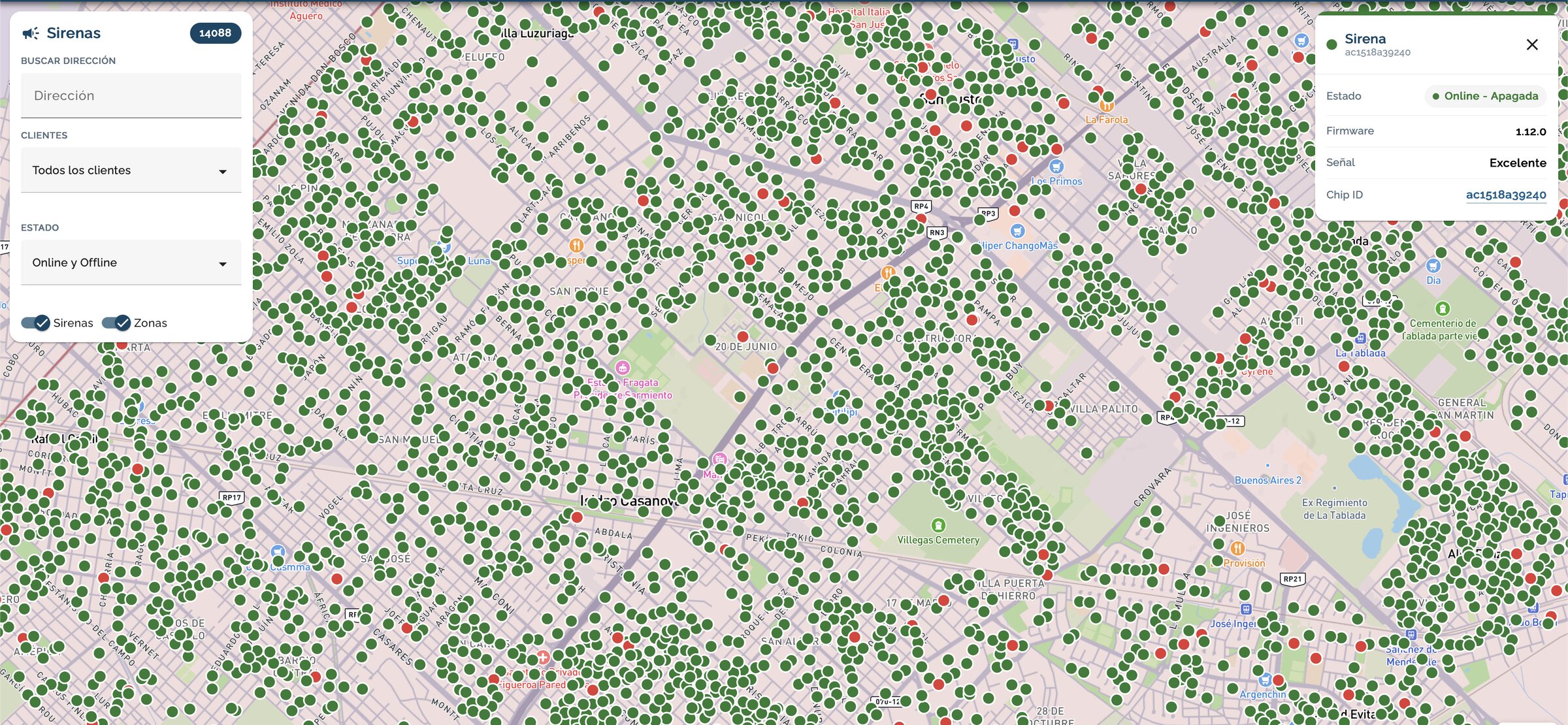Click the 20 DE JUNIO neighborhood label

[x=746, y=347]
